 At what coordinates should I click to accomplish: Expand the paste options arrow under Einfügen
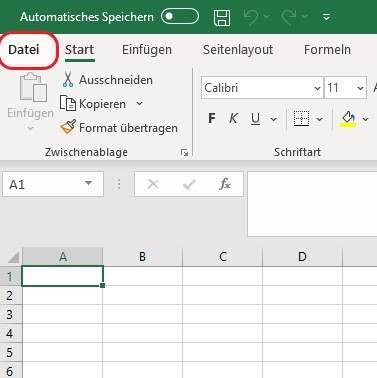point(30,128)
